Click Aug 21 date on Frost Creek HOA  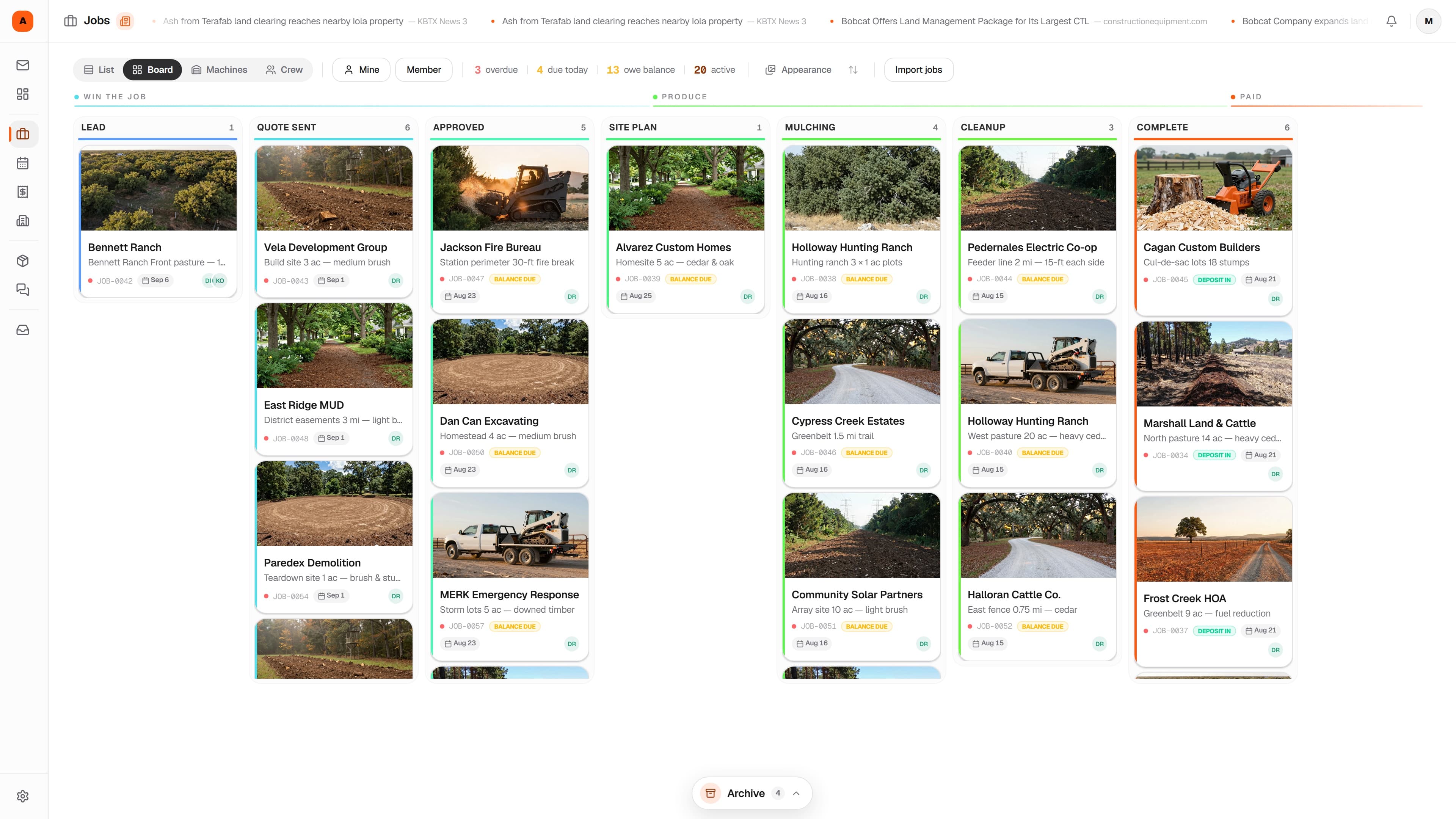[x=1260, y=630]
